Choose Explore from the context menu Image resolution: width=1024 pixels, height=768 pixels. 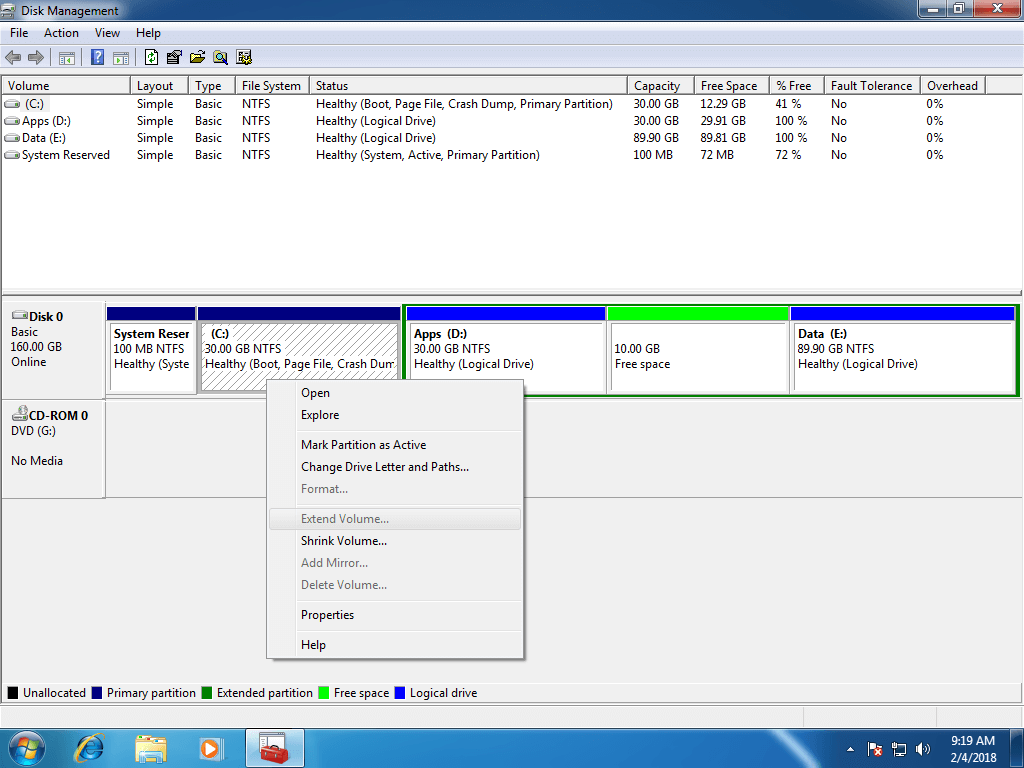point(395,415)
